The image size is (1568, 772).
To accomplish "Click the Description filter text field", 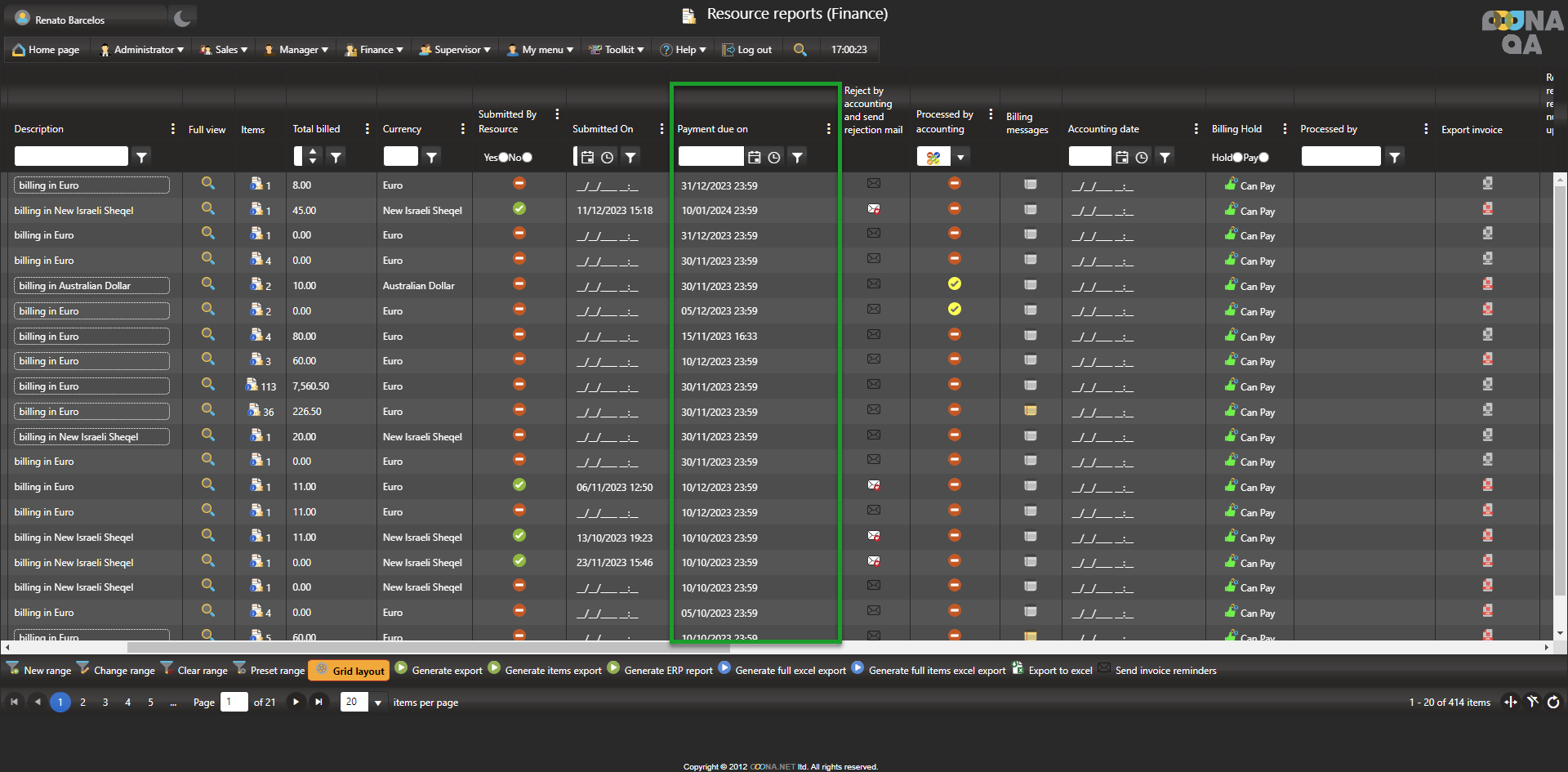I will (71, 157).
